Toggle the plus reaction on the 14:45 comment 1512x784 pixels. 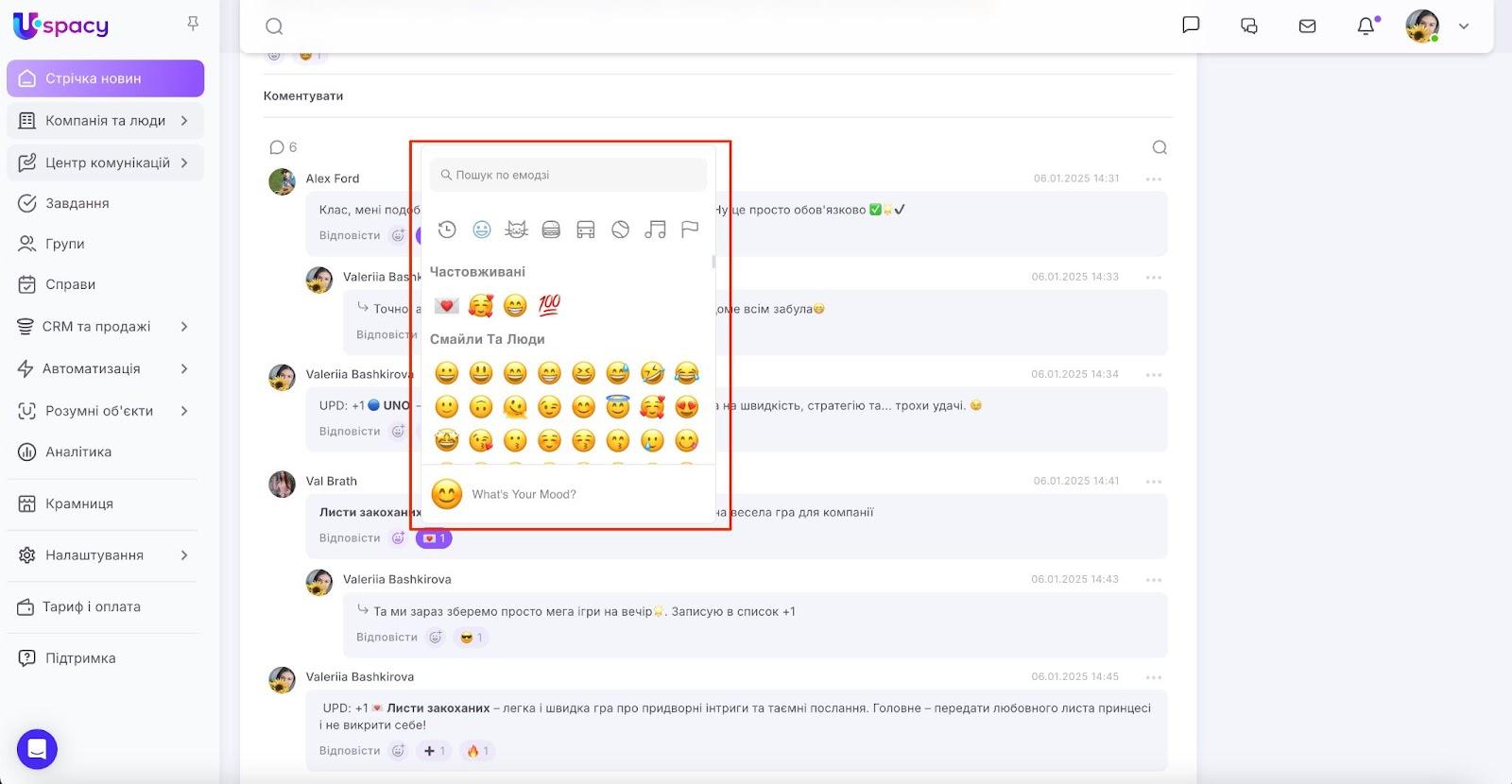435,751
